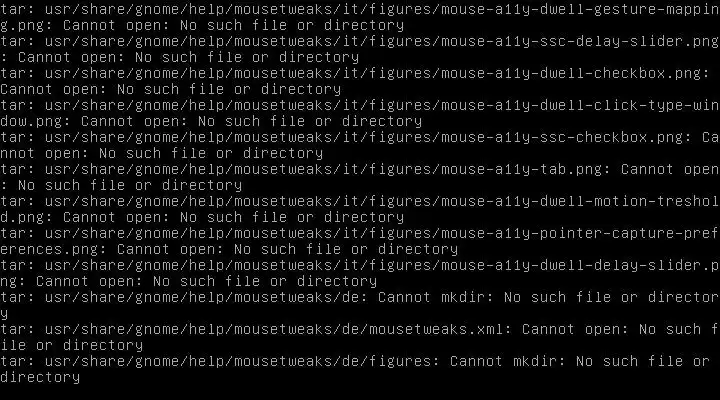The image size is (720, 400).
Task: Click 'Cannot mkdir' on the mousetweaks/de/figures line
Action: (x=503, y=361)
